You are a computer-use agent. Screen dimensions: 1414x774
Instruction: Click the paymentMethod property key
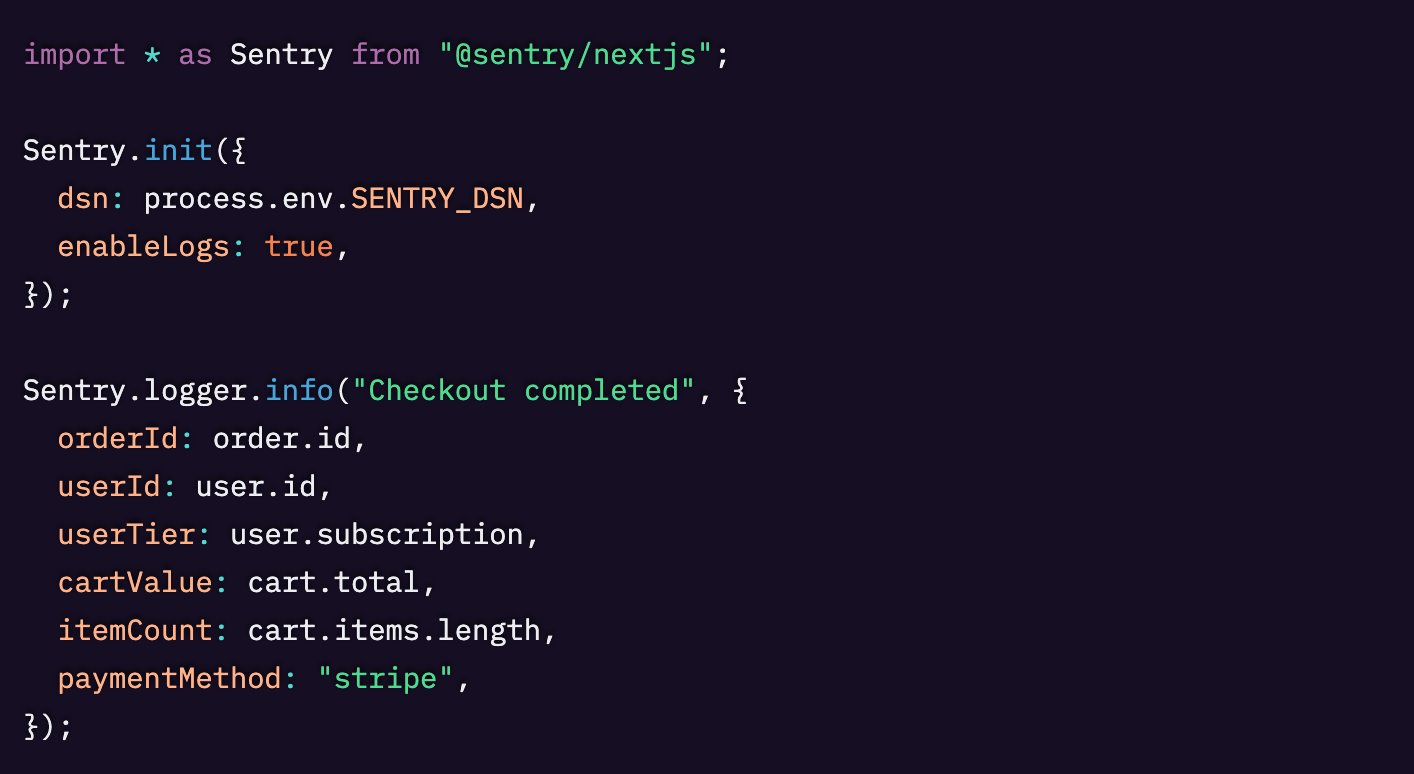coord(169,678)
